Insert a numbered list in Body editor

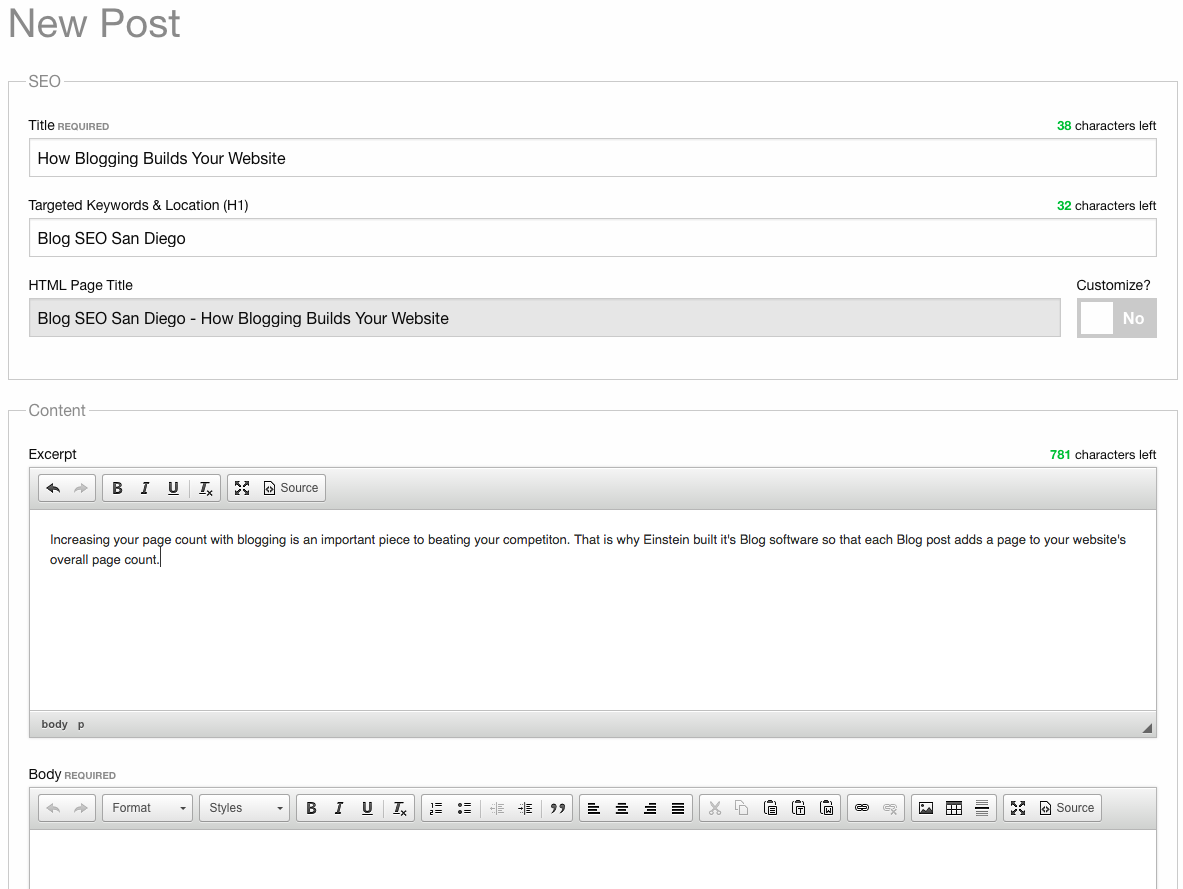pyautogui.click(x=436, y=808)
